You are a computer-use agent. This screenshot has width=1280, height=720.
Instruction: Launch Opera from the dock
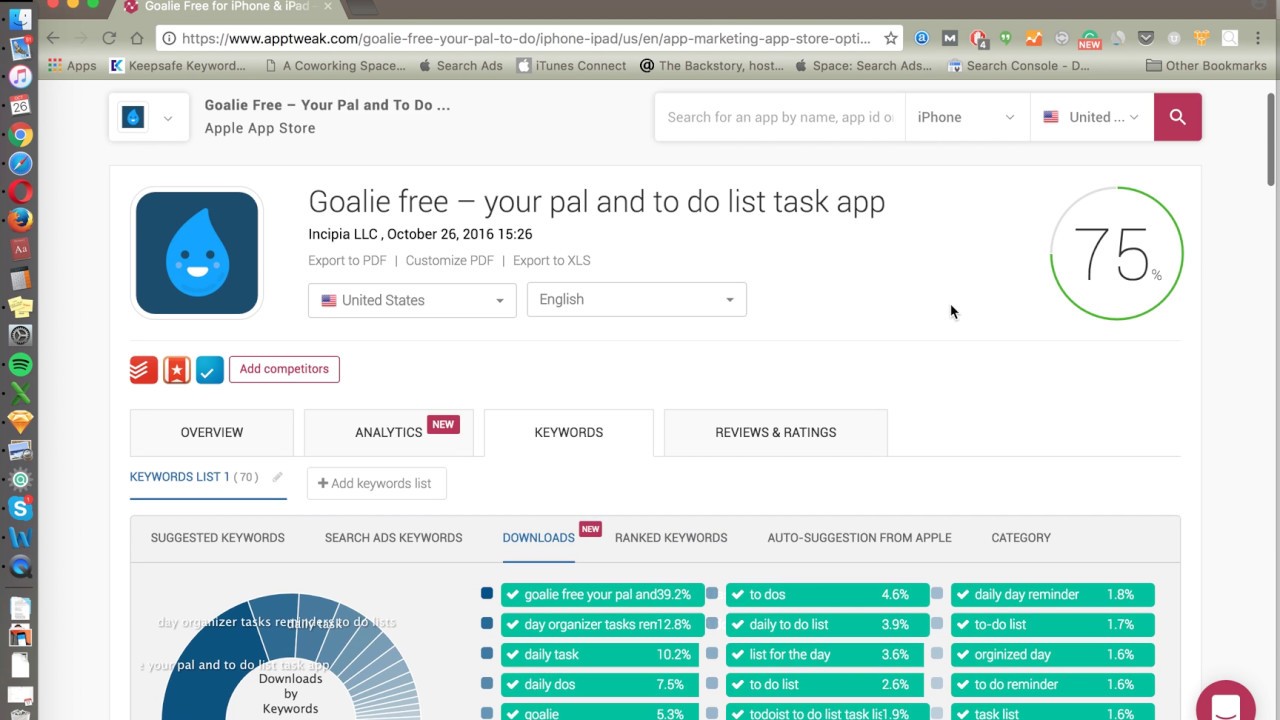click(x=20, y=191)
